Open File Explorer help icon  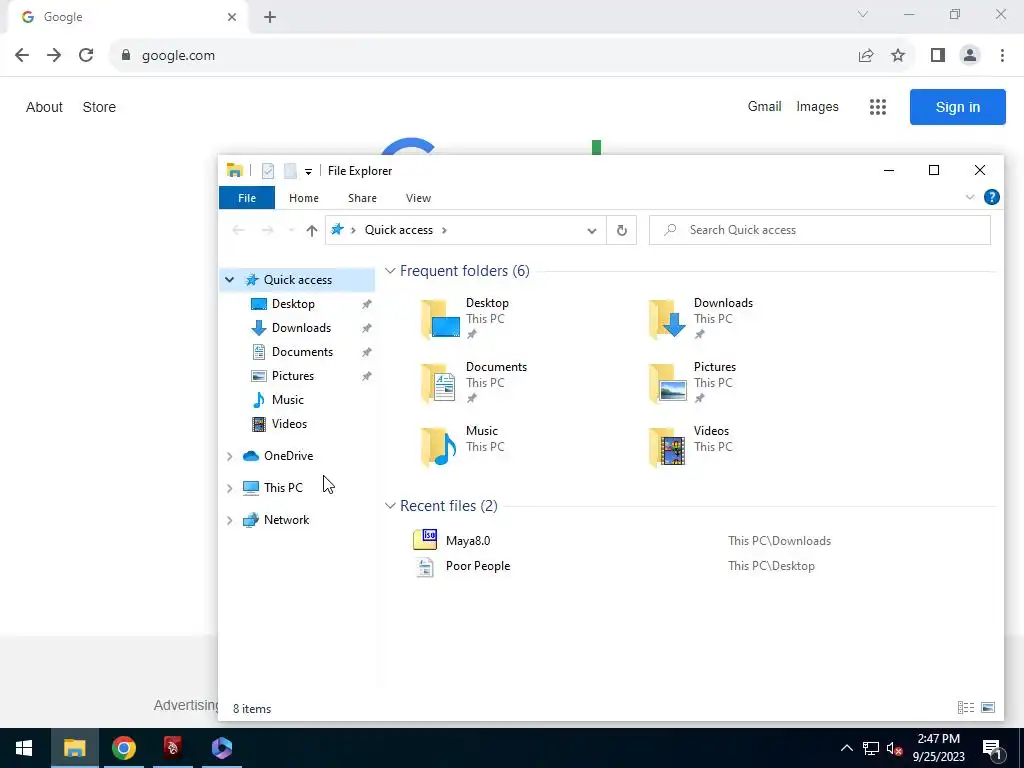(991, 197)
